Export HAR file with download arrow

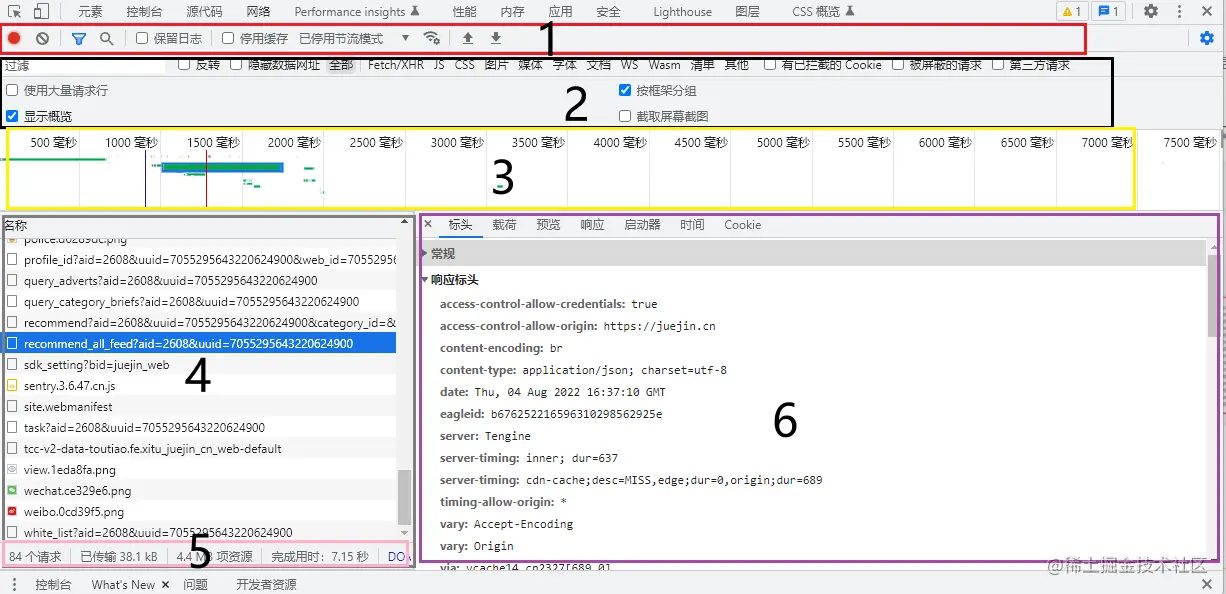pos(496,38)
